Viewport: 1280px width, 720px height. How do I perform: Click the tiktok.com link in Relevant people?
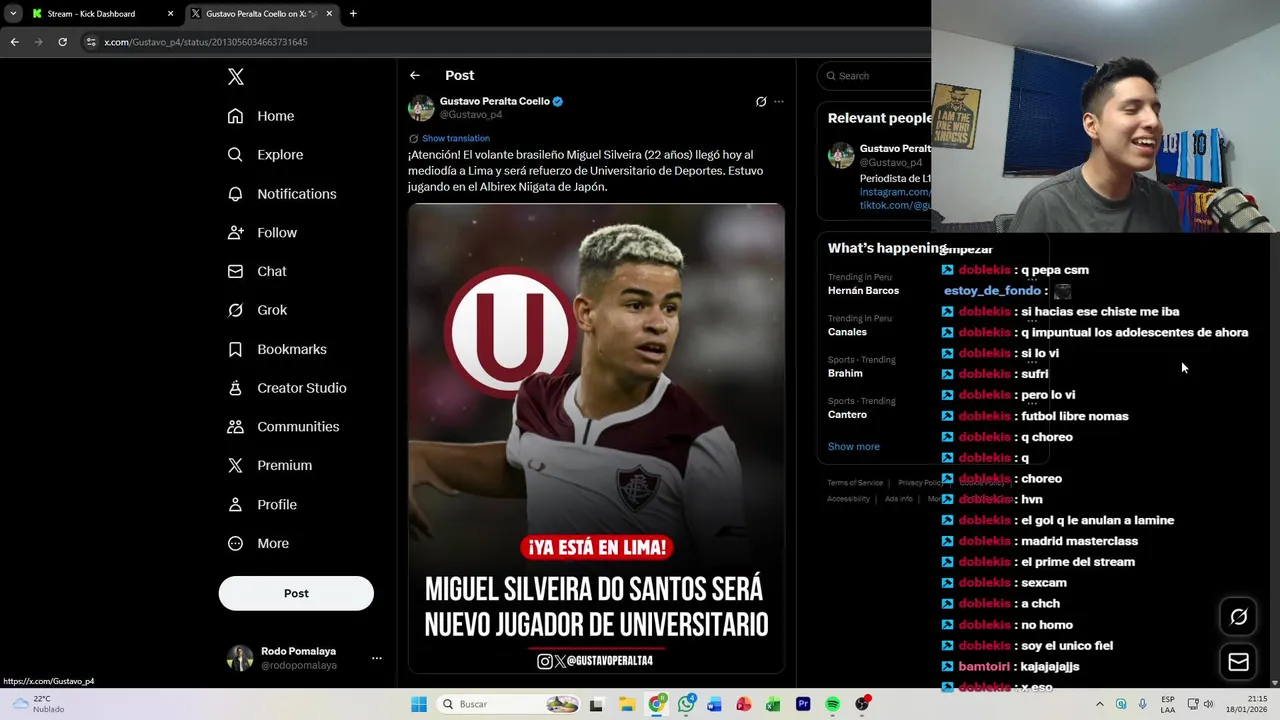point(895,205)
